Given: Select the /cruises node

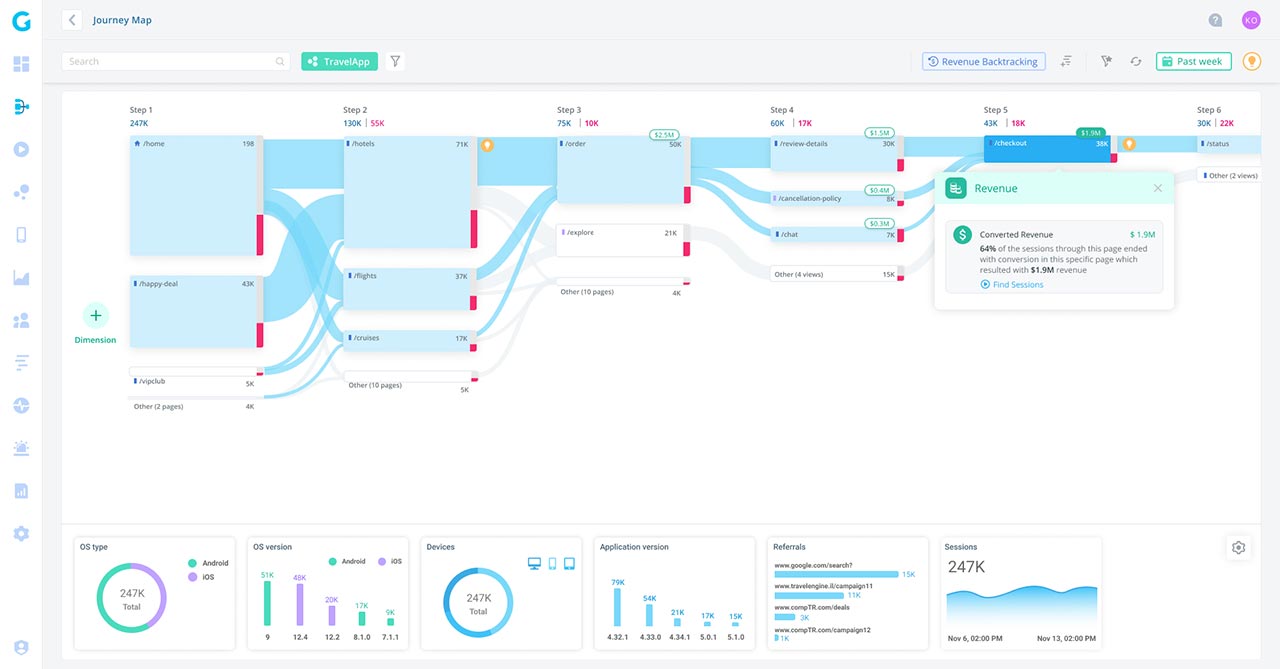Looking at the screenshot, I should pos(410,340).
